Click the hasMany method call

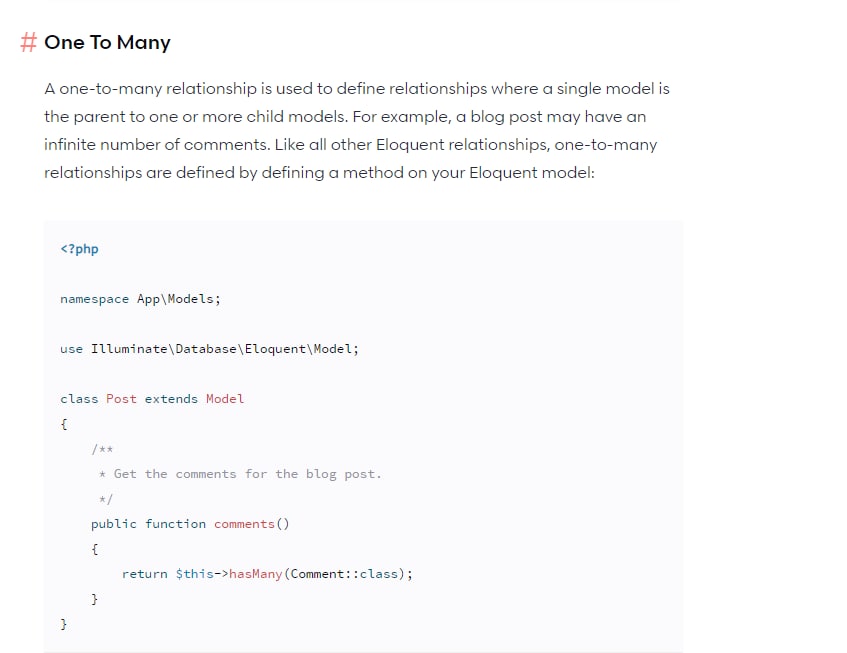tap(256, 574)
